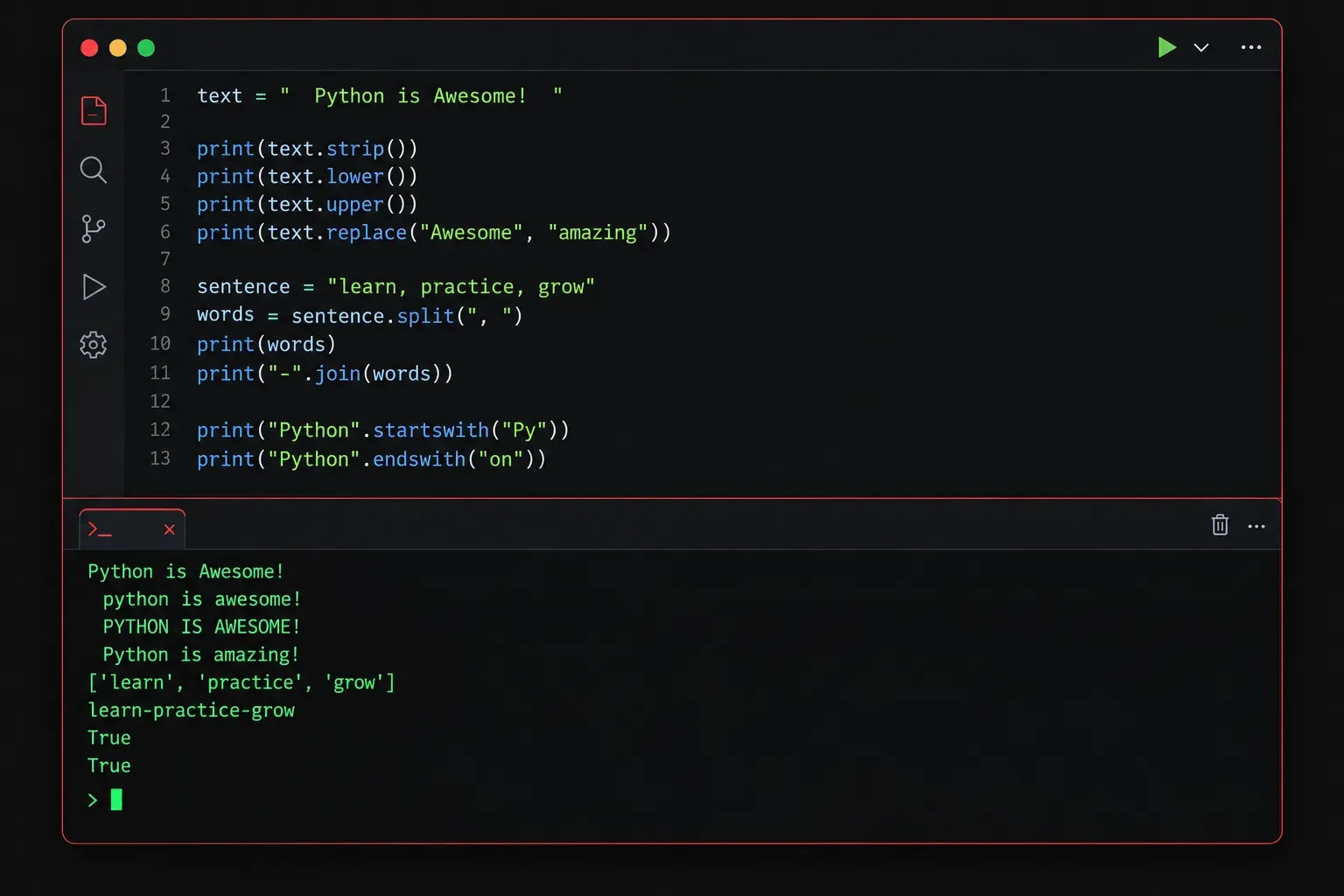1344x896 pixels.
Task: Click terminal output "Python is amazing!"
Action: pos(201,655)
